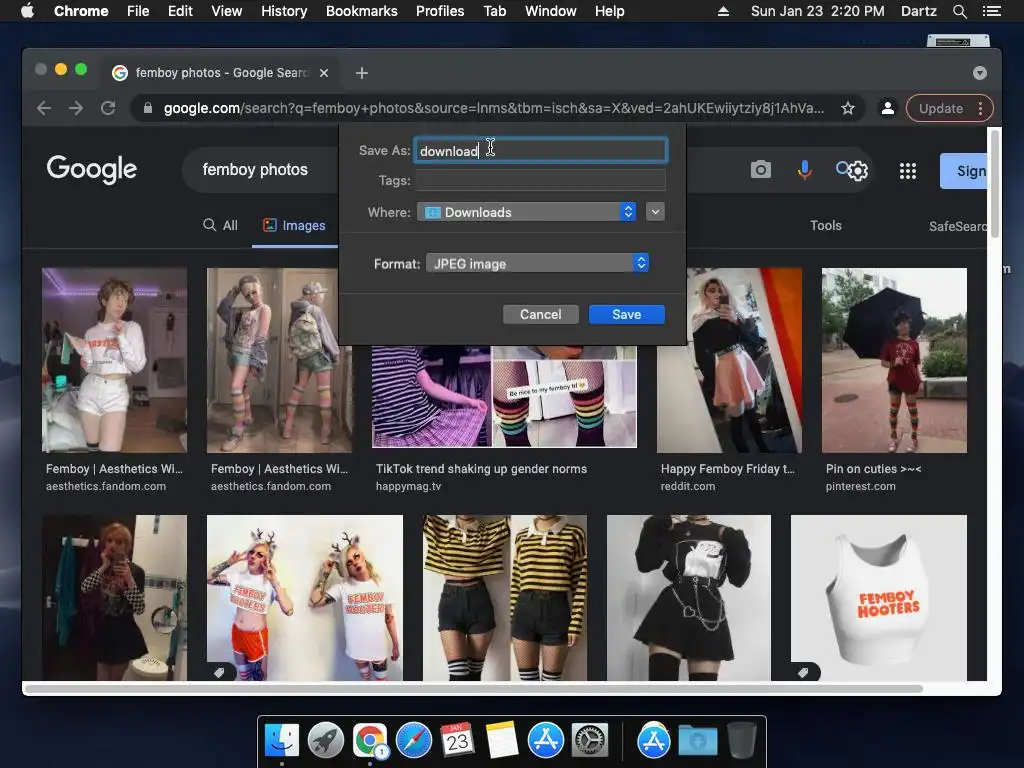Open the Downloads folder in Dock
This screenshot has height=768, width=1024.
(697, 741)
